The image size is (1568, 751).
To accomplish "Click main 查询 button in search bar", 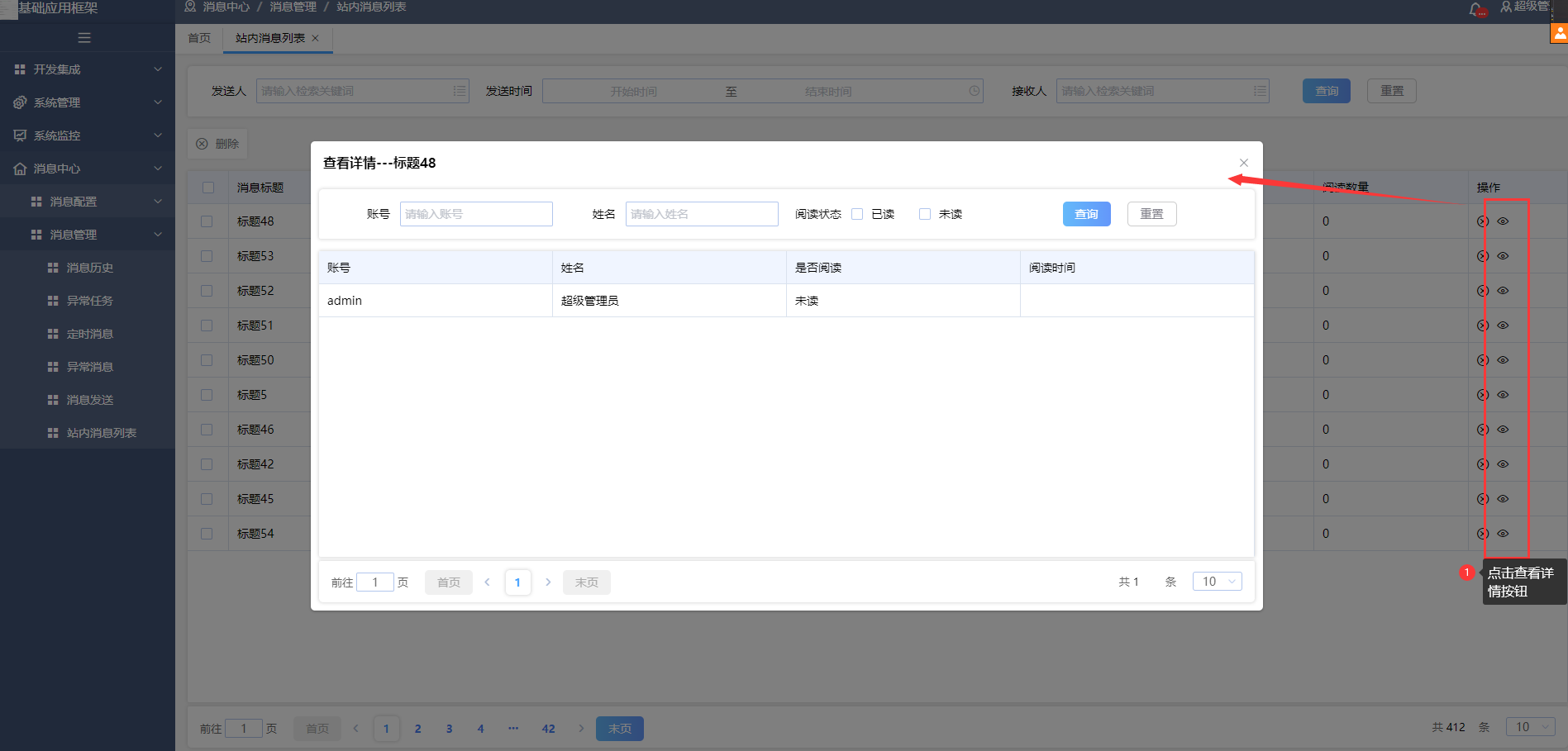I will click(x=1327, y=91).
